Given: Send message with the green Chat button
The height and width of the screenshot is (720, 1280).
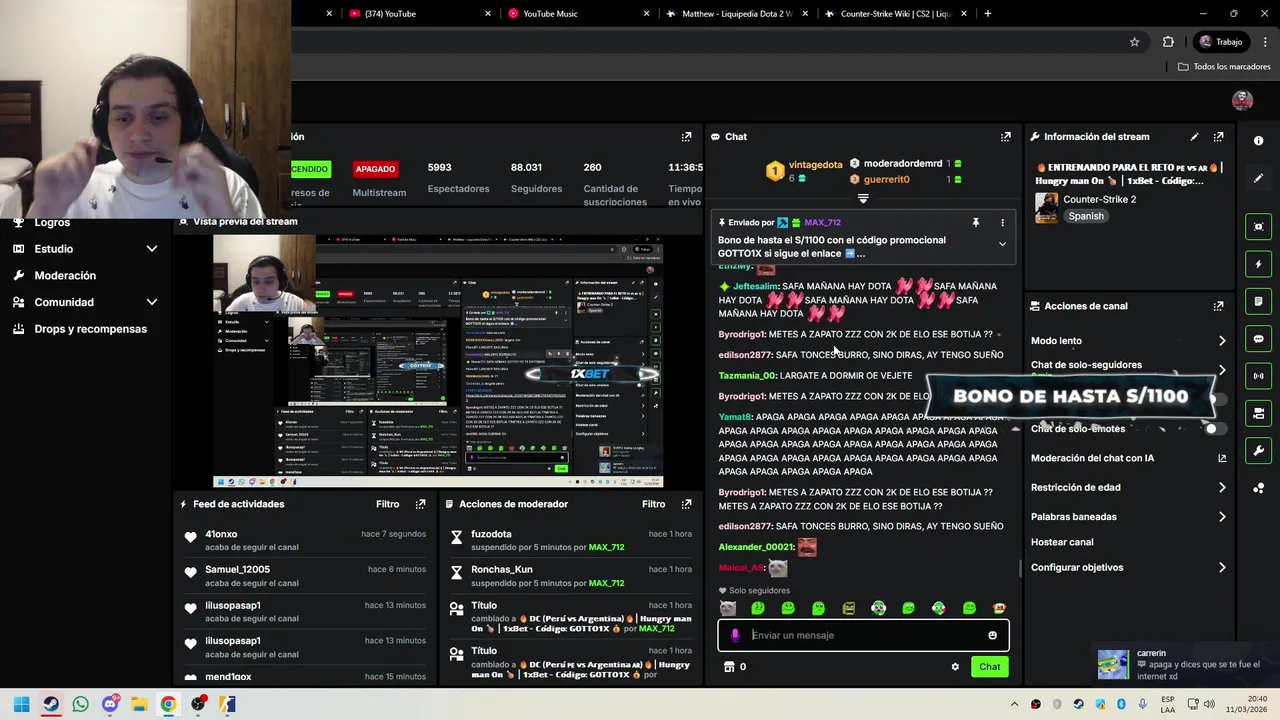Looking at the screenshot, I should [x=989, y=667].
